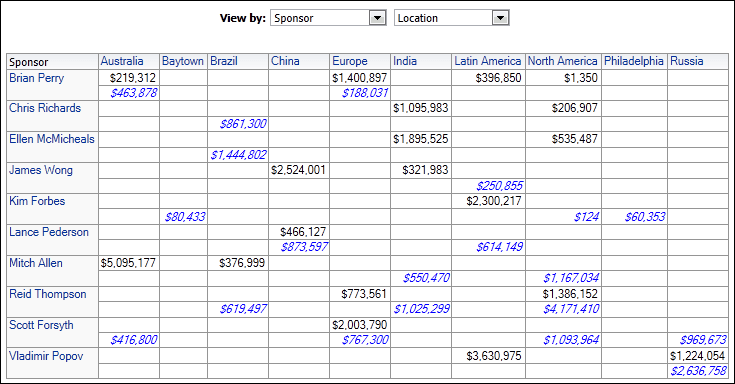
Task: Select the $466,127 China cell
Action: 299,232
